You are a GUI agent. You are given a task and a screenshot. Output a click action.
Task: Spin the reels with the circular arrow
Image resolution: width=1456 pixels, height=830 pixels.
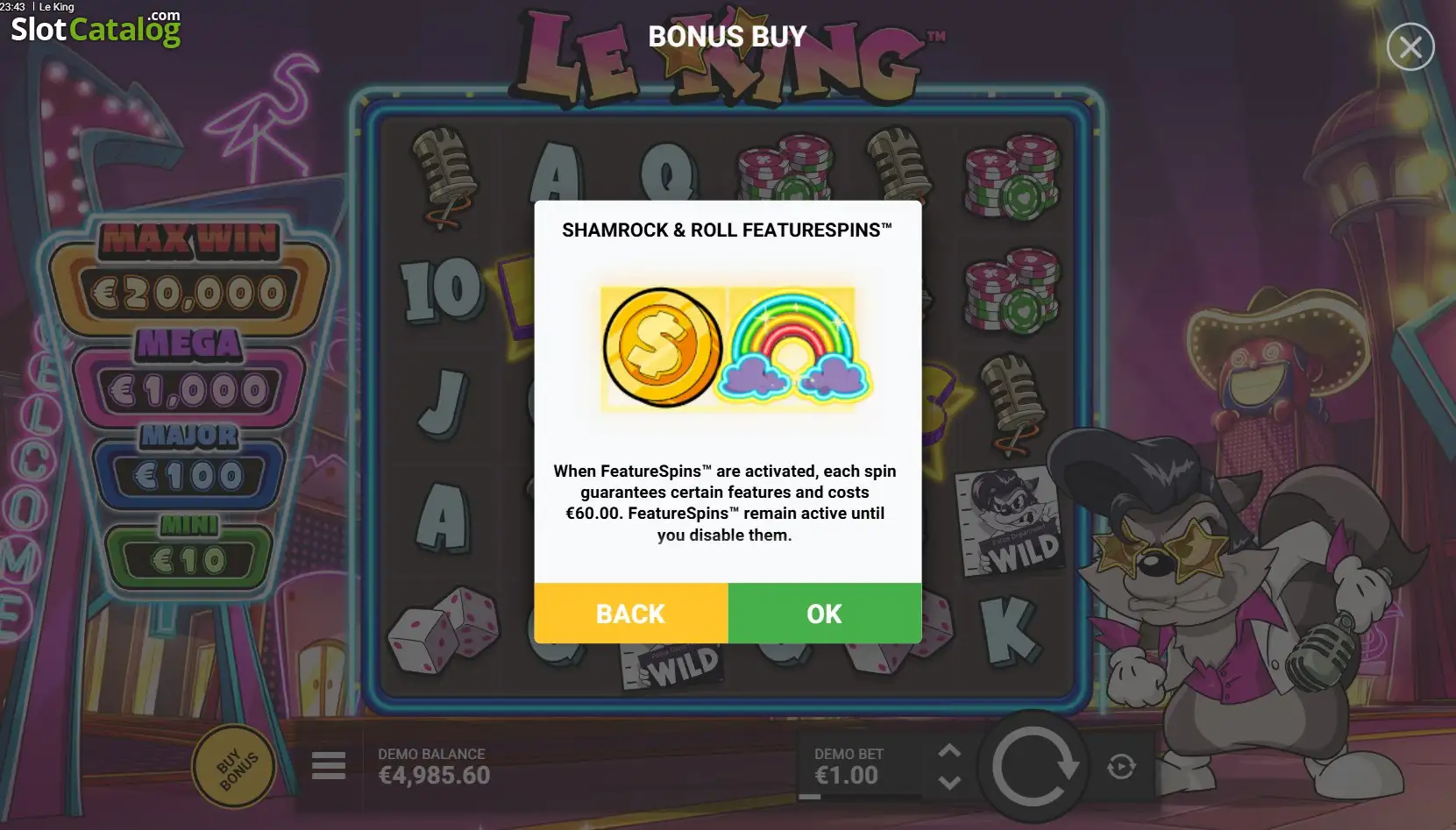pyautogui.click(x=1033, y=767)
